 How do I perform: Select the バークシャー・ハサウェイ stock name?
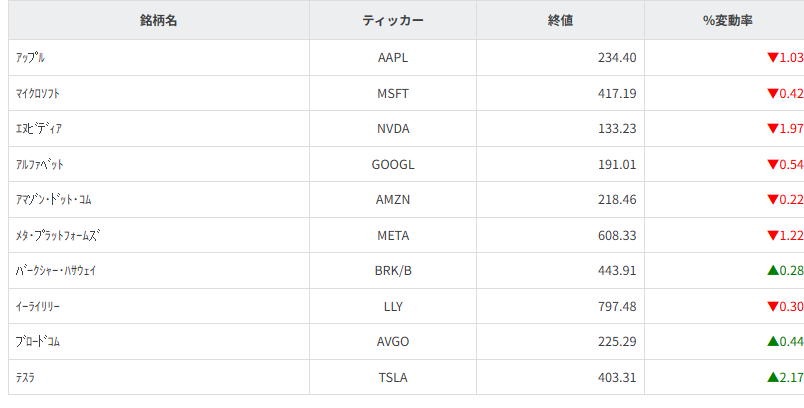point(56,271)
